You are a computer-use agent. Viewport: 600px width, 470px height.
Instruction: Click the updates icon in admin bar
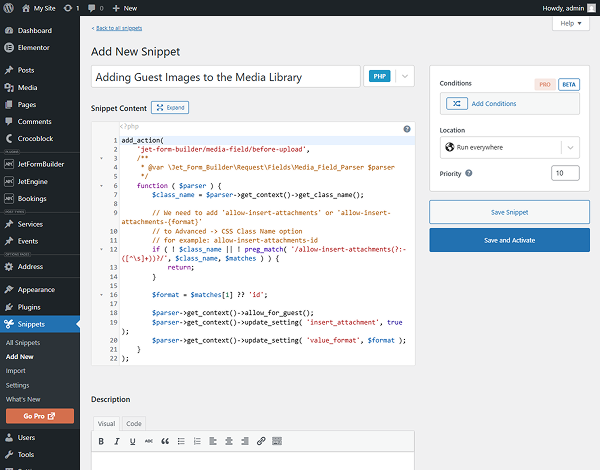(68, 8)
